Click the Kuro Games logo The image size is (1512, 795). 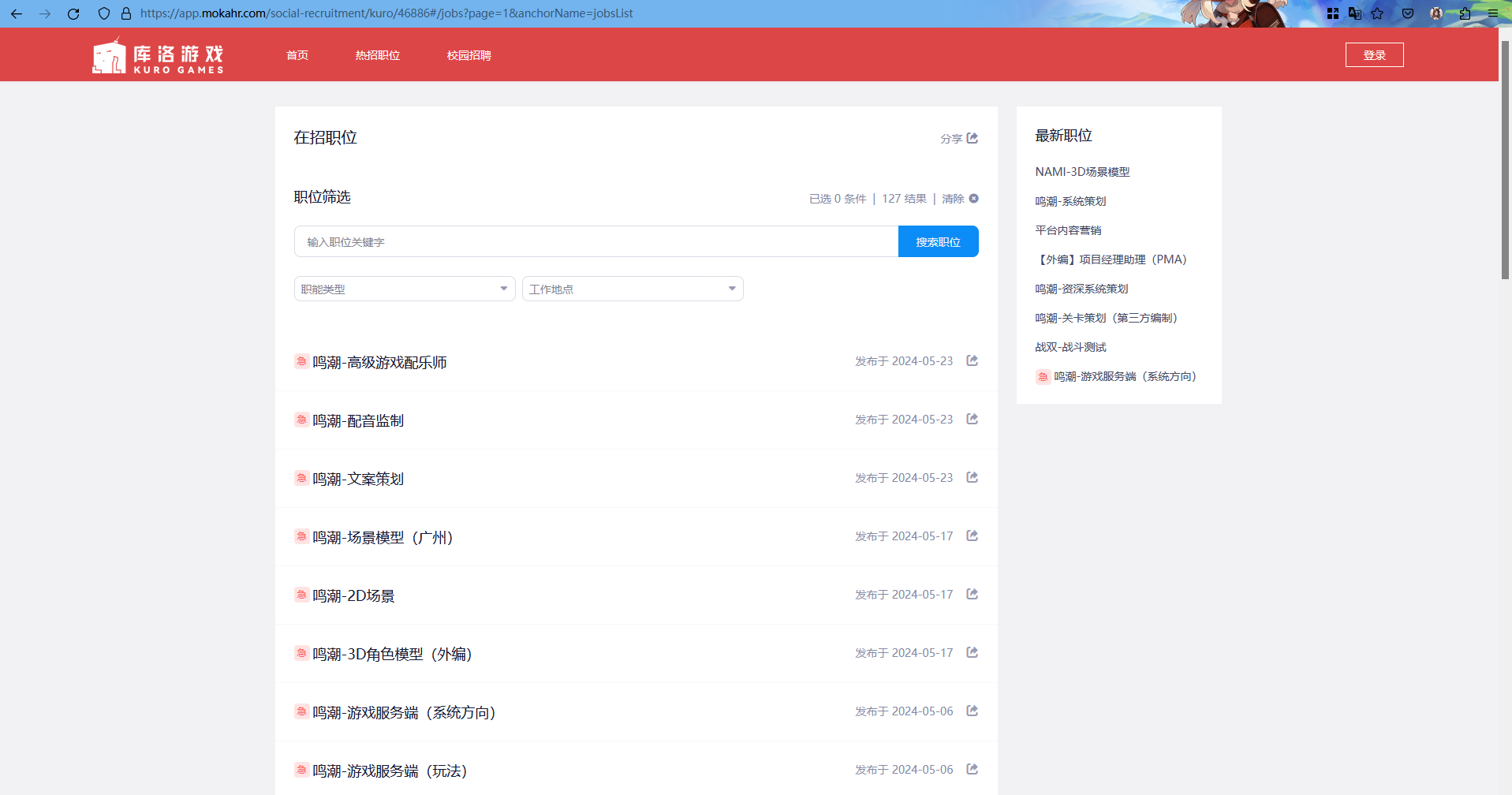coord(158,55)
